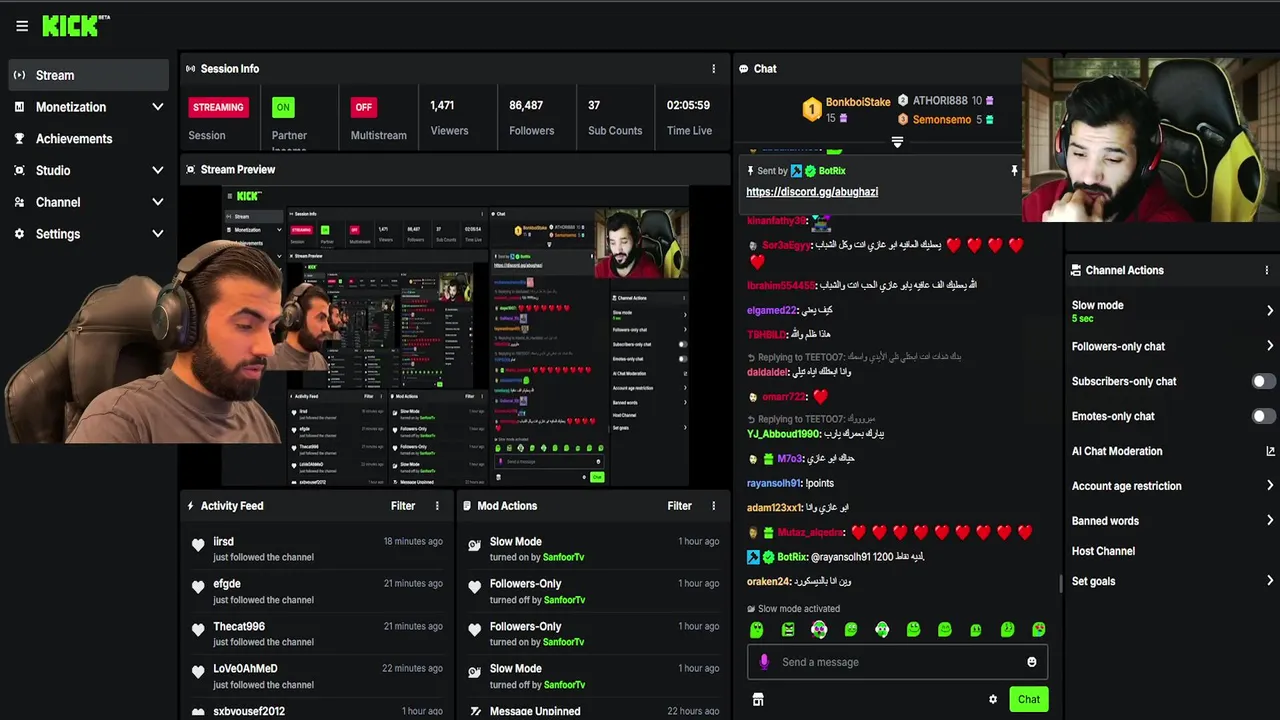Toggle the Multistream OFF indicator
1280x720 pixels.
coord(363,107)
